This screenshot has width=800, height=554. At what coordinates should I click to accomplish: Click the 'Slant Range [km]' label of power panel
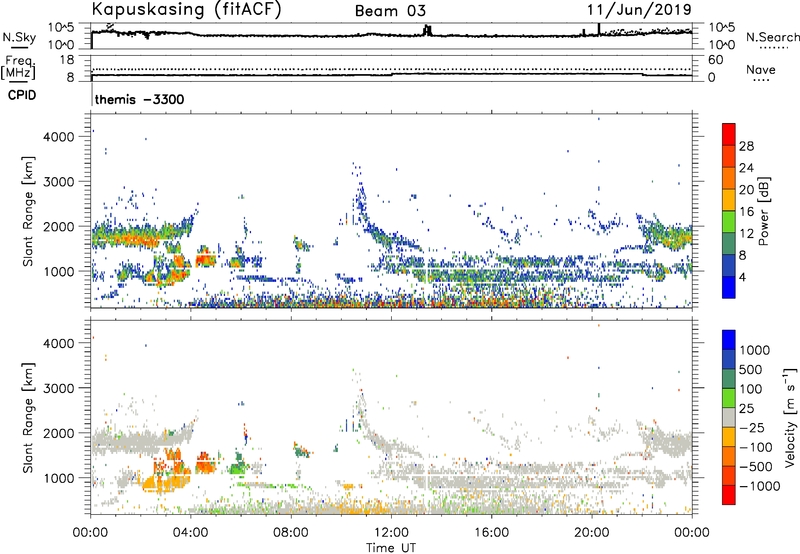coord(28,211)
